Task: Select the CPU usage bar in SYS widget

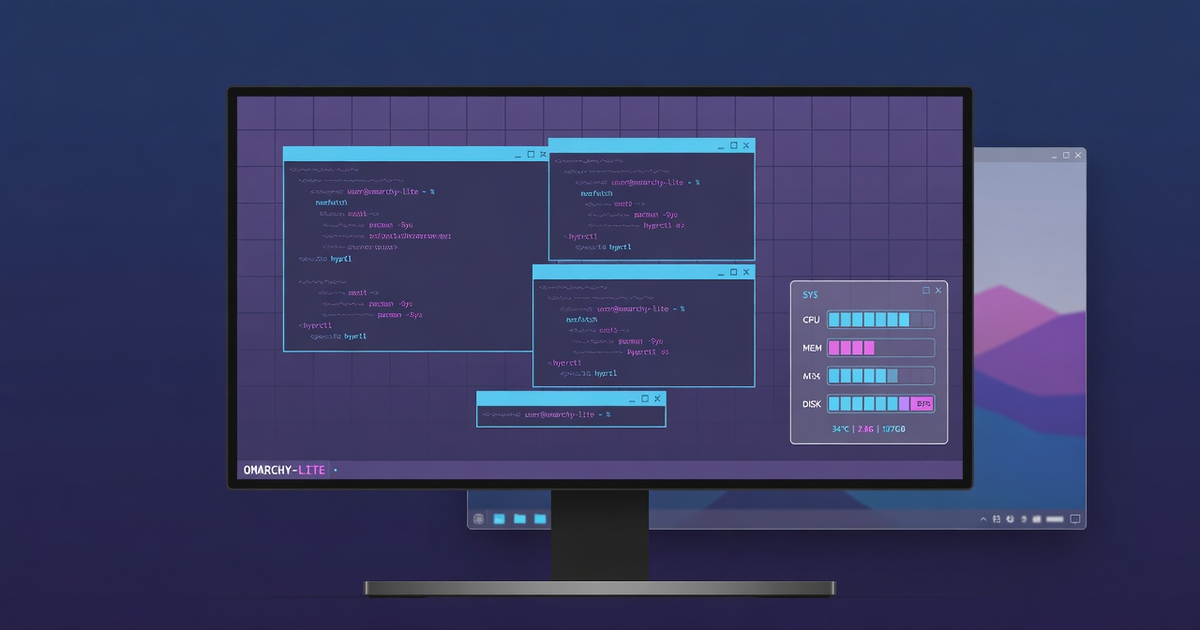Action: pyautogui.click(x=881, y=320)
